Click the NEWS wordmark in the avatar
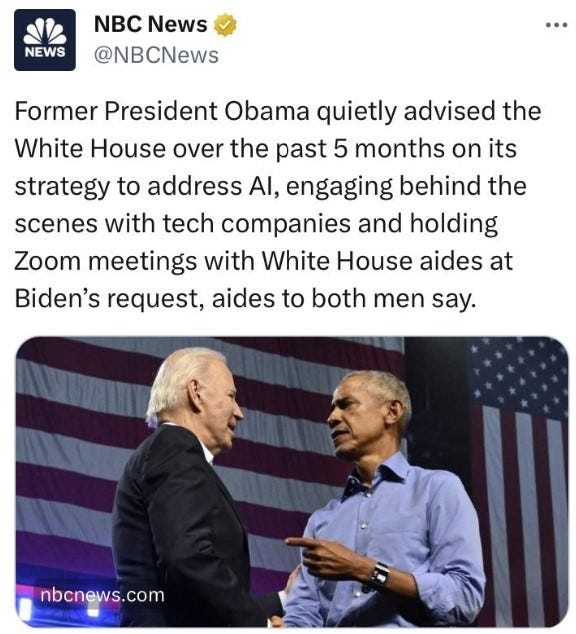 tap(45, 53)
